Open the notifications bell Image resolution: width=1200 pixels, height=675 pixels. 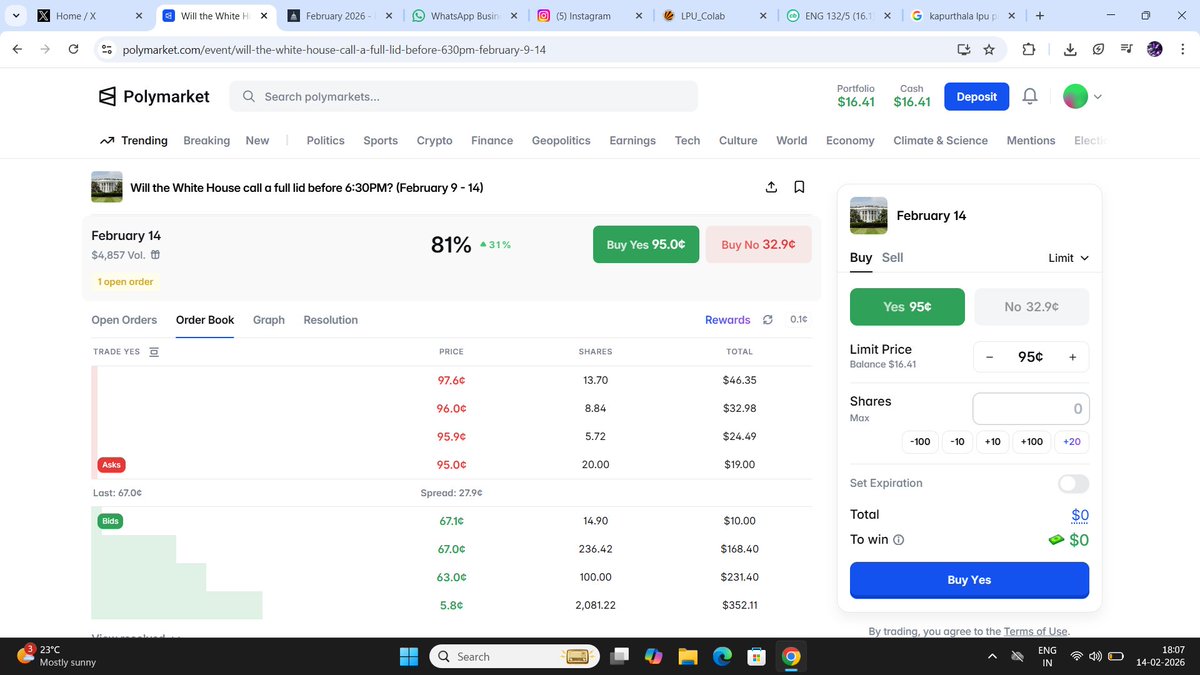pos(1030,96)
